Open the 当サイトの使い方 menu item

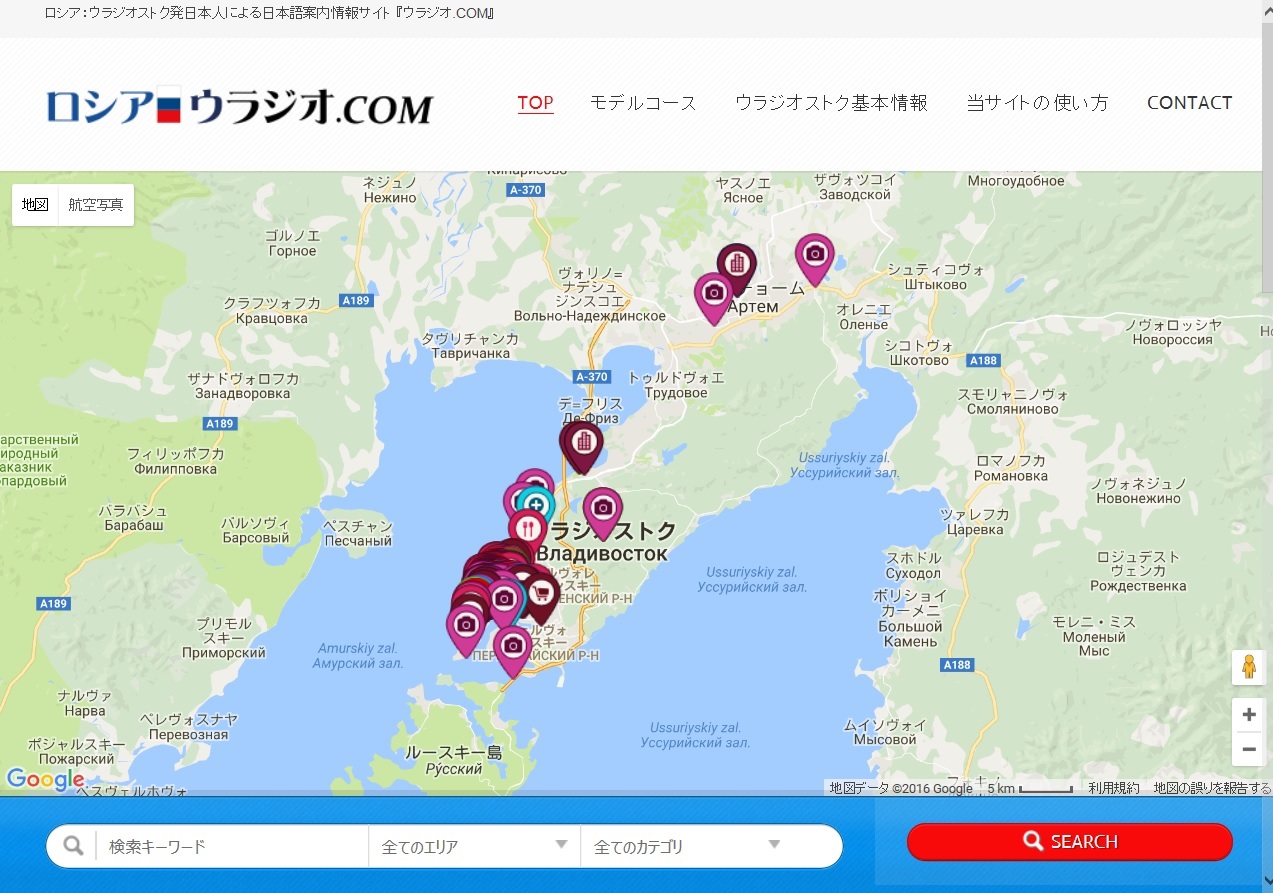coord(1037,102)
